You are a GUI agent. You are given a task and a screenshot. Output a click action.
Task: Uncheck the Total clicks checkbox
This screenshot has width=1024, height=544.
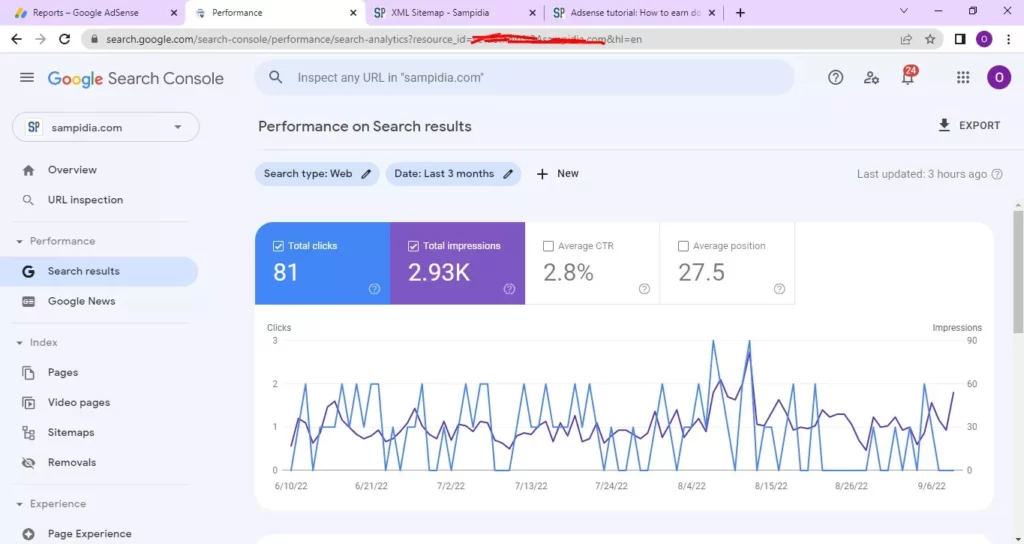278,246
